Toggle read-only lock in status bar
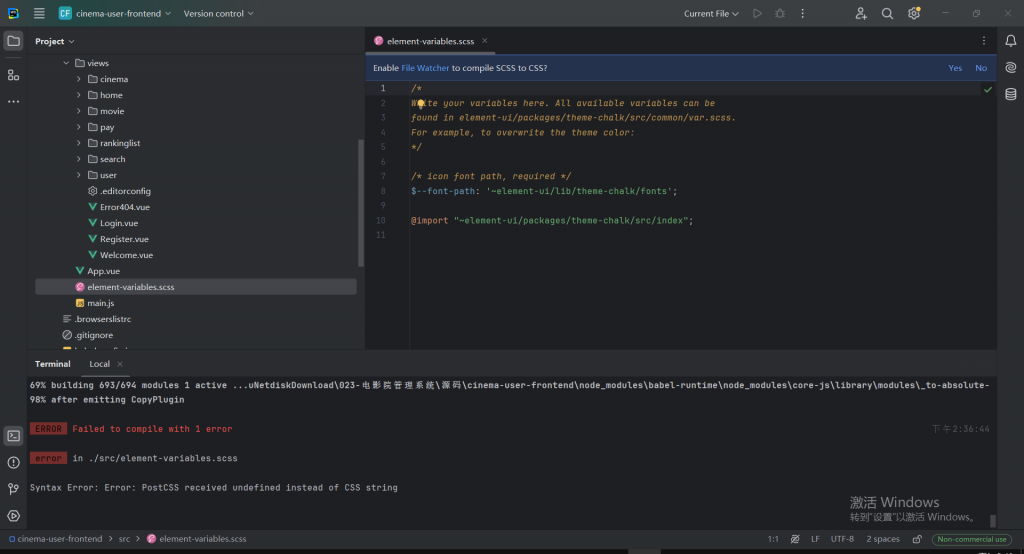1024x554 pixels. pos(917,539)
